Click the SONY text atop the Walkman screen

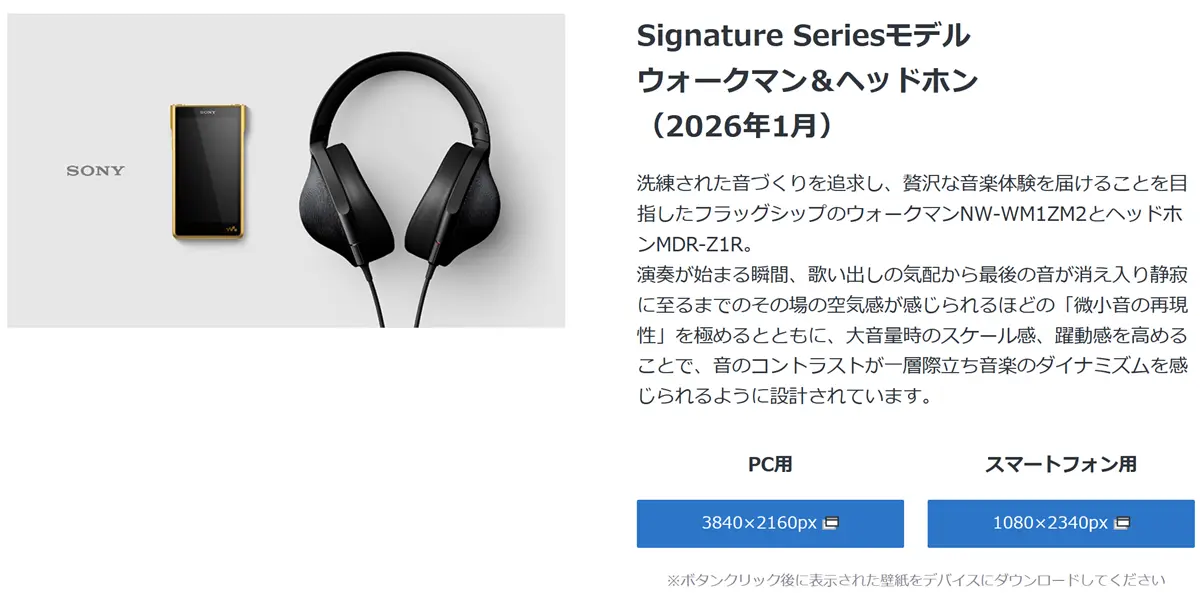click(206, 111)
